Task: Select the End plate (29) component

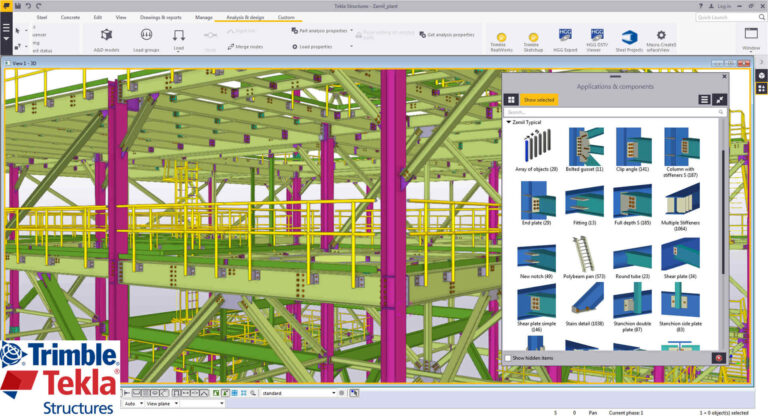Action: (536, 203)
